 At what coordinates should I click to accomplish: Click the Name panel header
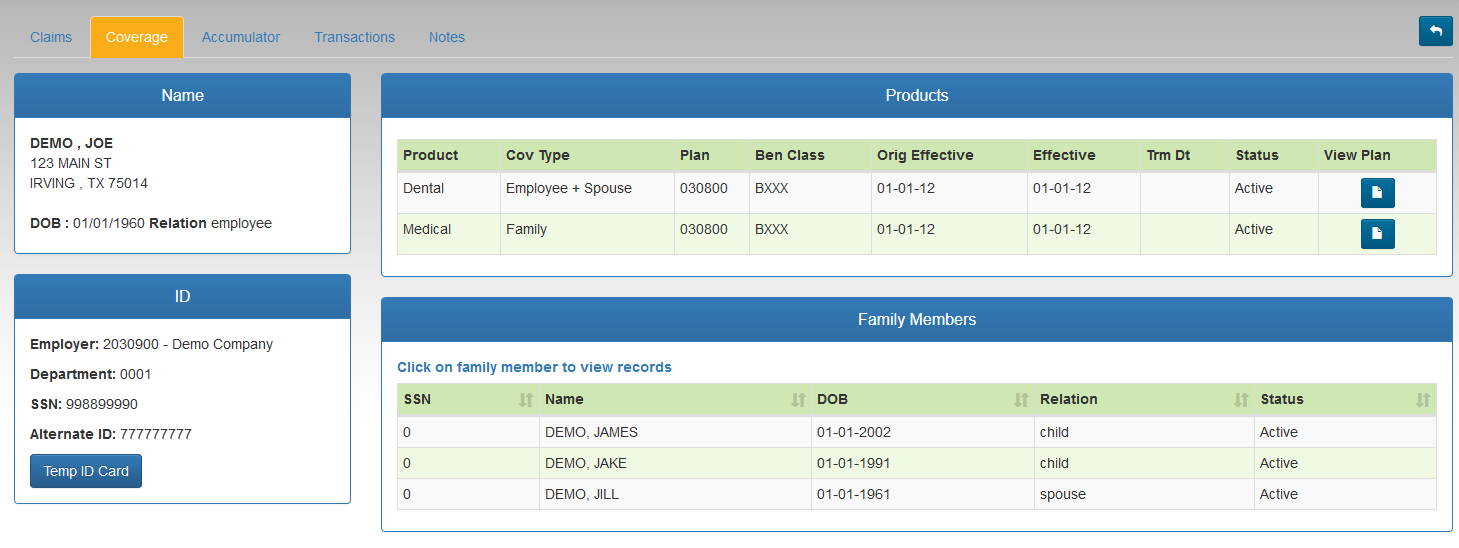click(x=182, y=96)
